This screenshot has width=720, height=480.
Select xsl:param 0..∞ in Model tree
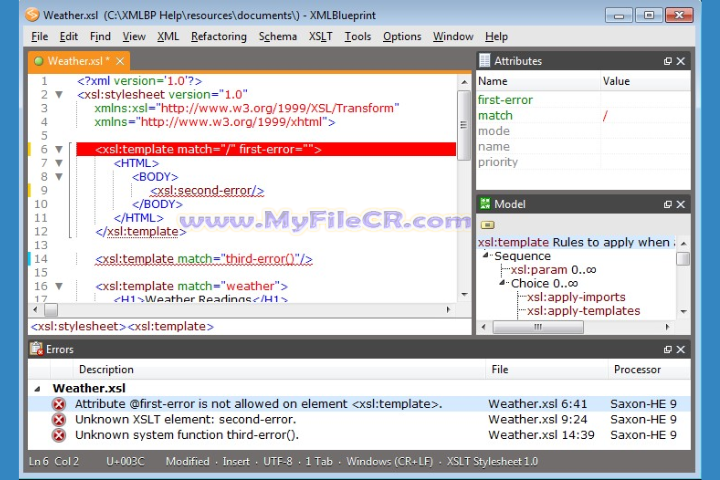553,270
